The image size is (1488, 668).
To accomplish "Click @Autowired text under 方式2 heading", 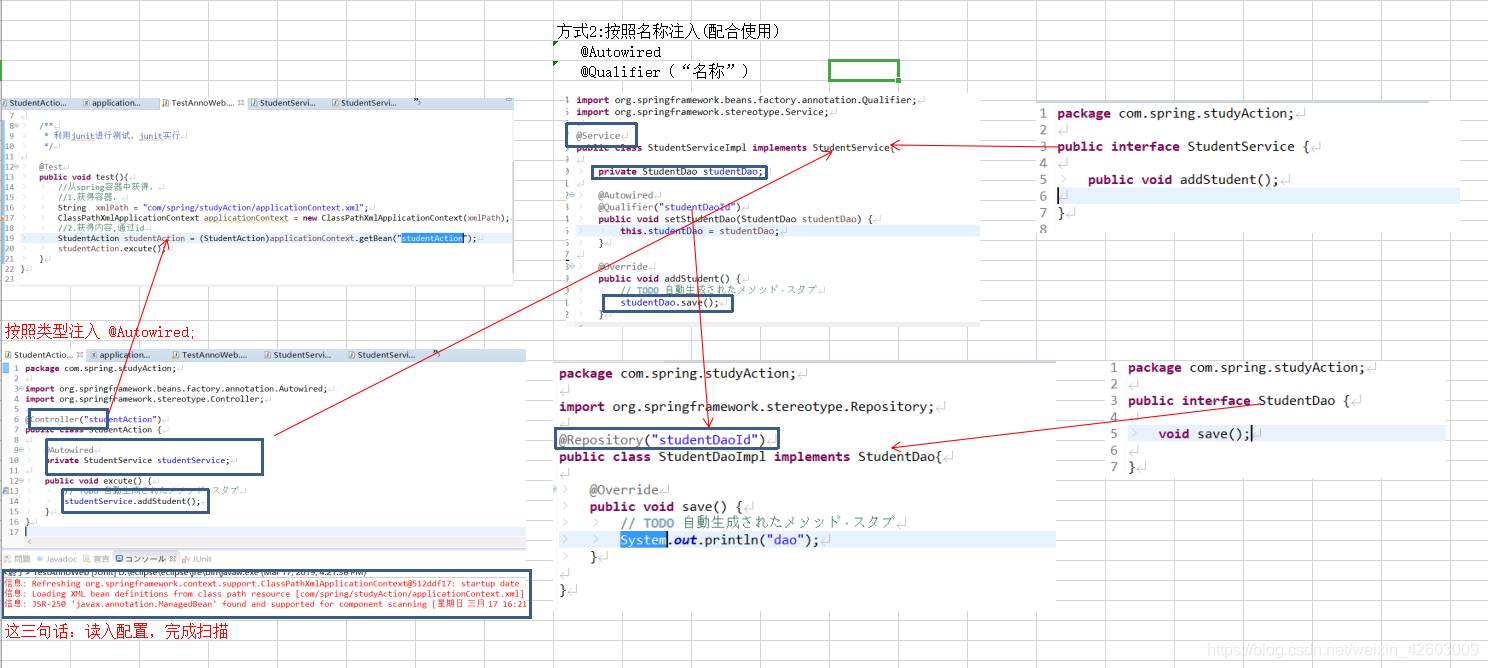I will pos(620,52).
